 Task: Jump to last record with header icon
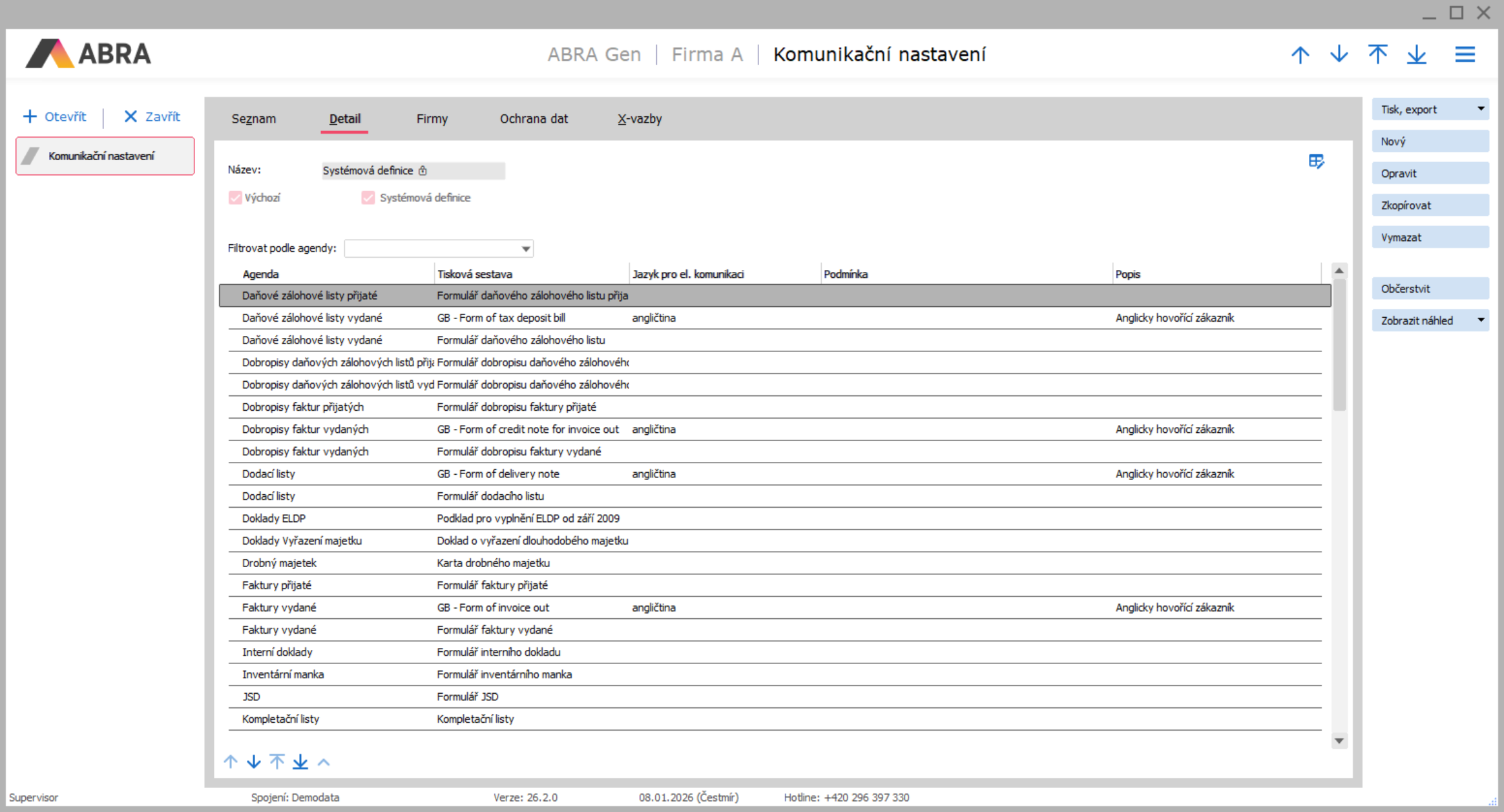[x=1416, y=54]
